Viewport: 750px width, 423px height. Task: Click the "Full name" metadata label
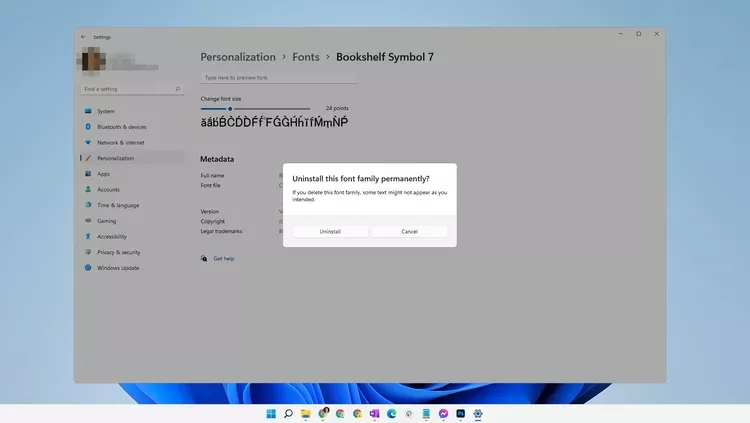[x=212, y=176]
